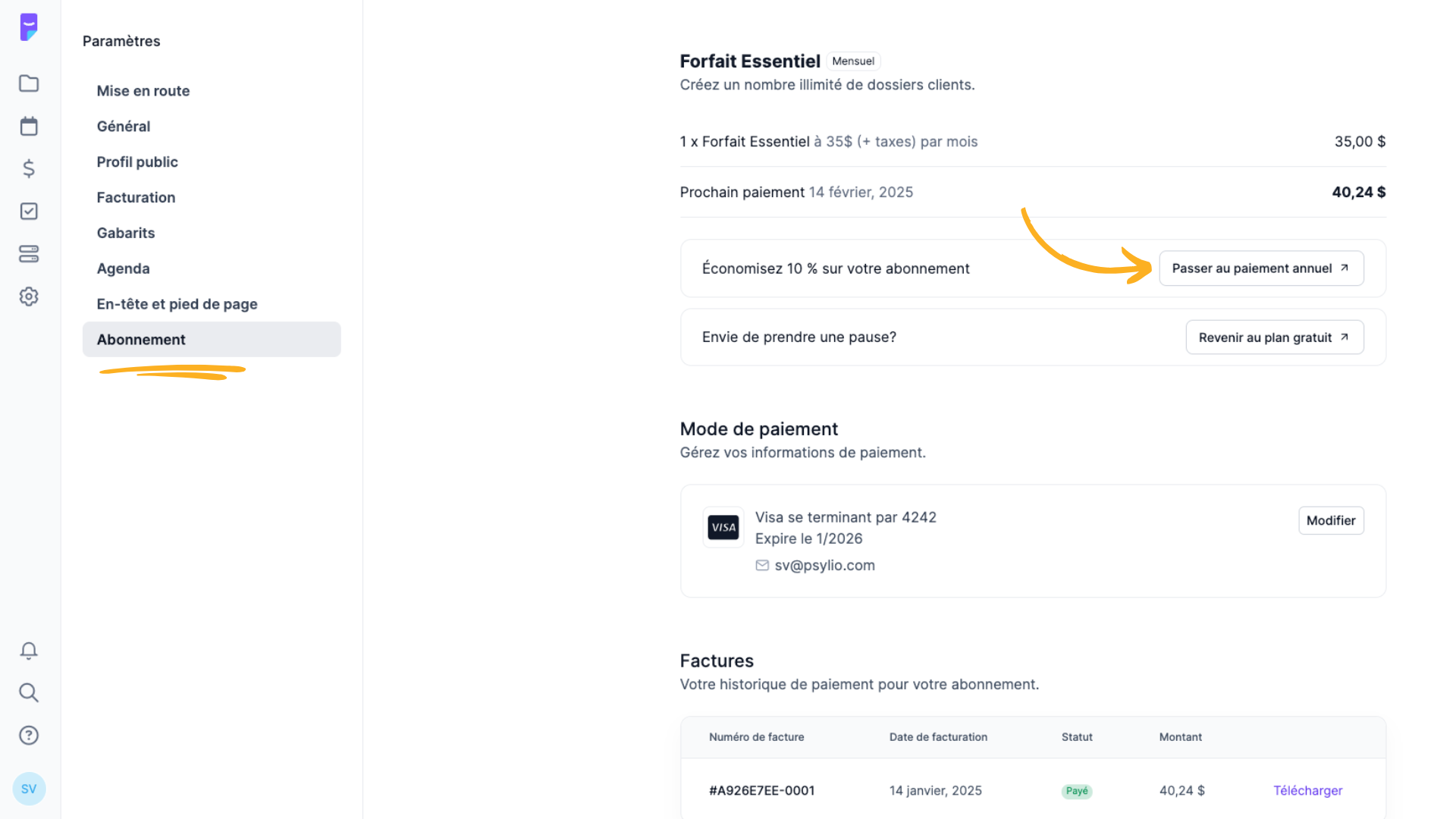1456x819 pixels.
Task: Select the Mise en route settings item
Action: 143,91
